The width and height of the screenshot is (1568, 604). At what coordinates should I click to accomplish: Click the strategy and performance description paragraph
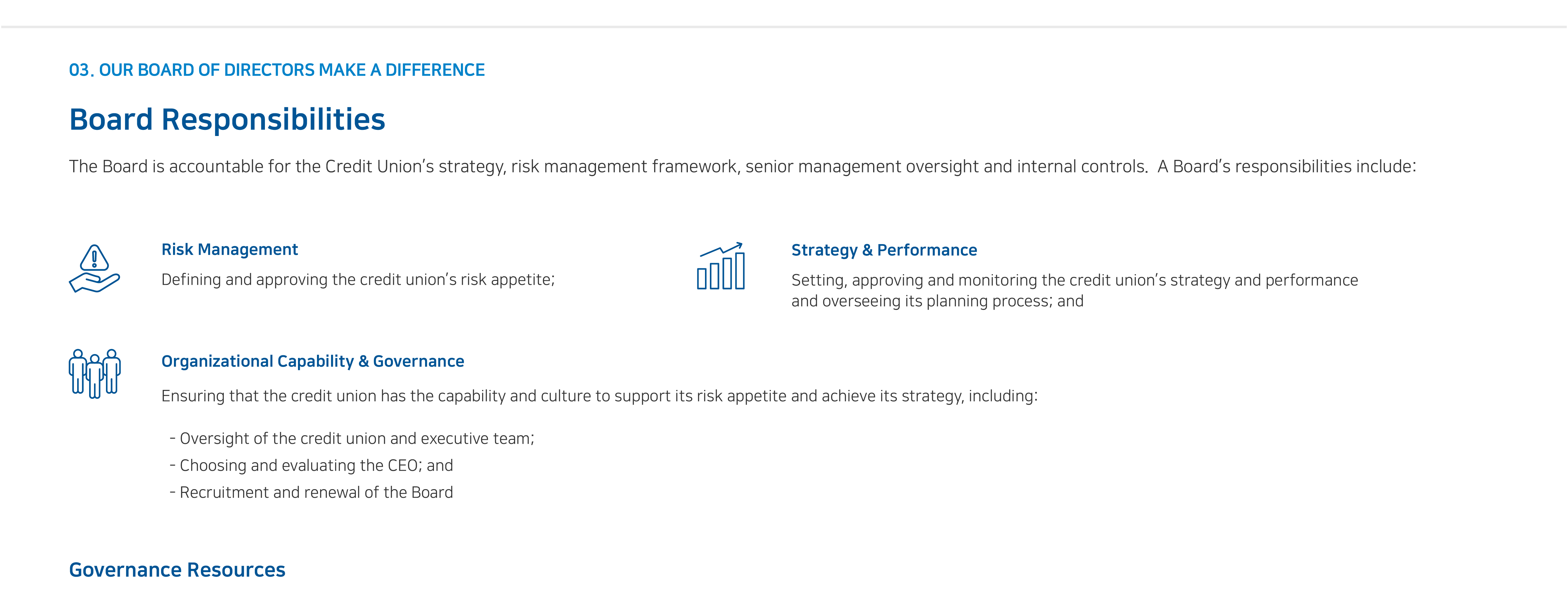[1074, 290]
